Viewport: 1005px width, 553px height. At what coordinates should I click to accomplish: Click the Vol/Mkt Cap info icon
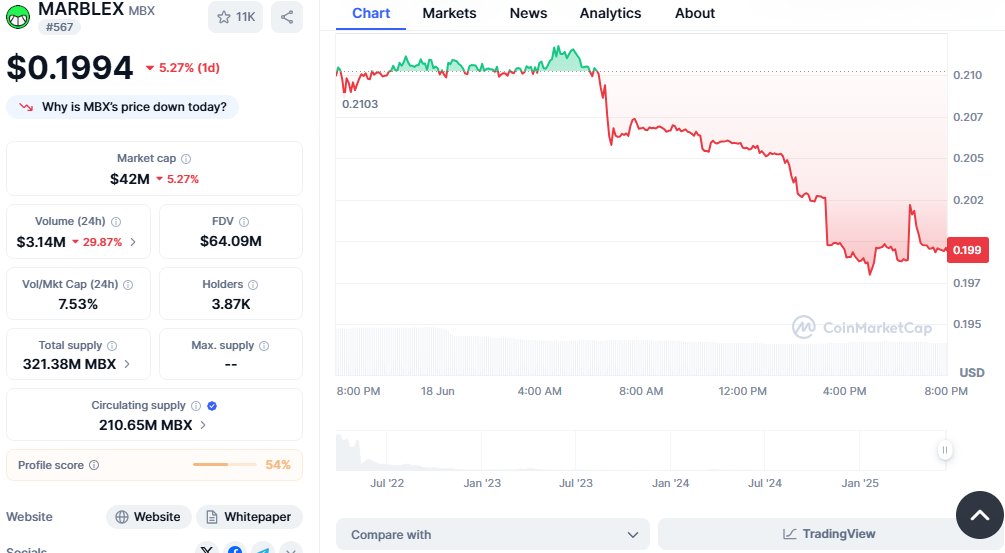[x=128, y=285]
